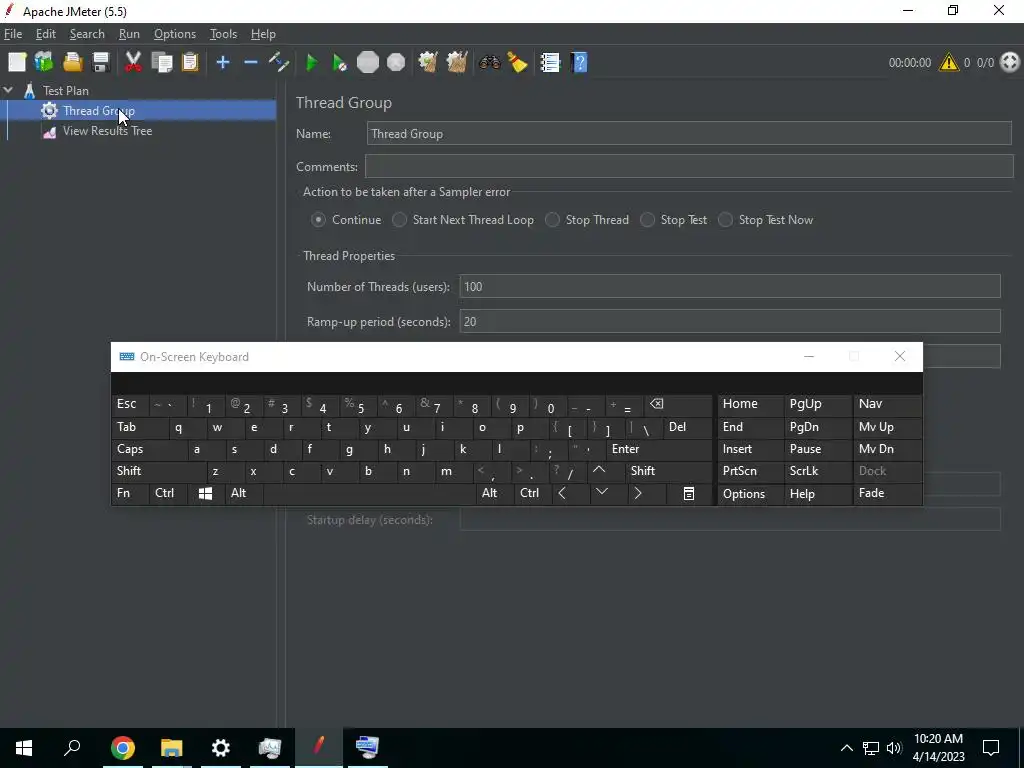Screen dimensions: 1024x768
Task: Open Windows Start menu
Action: tap(24, 748)
